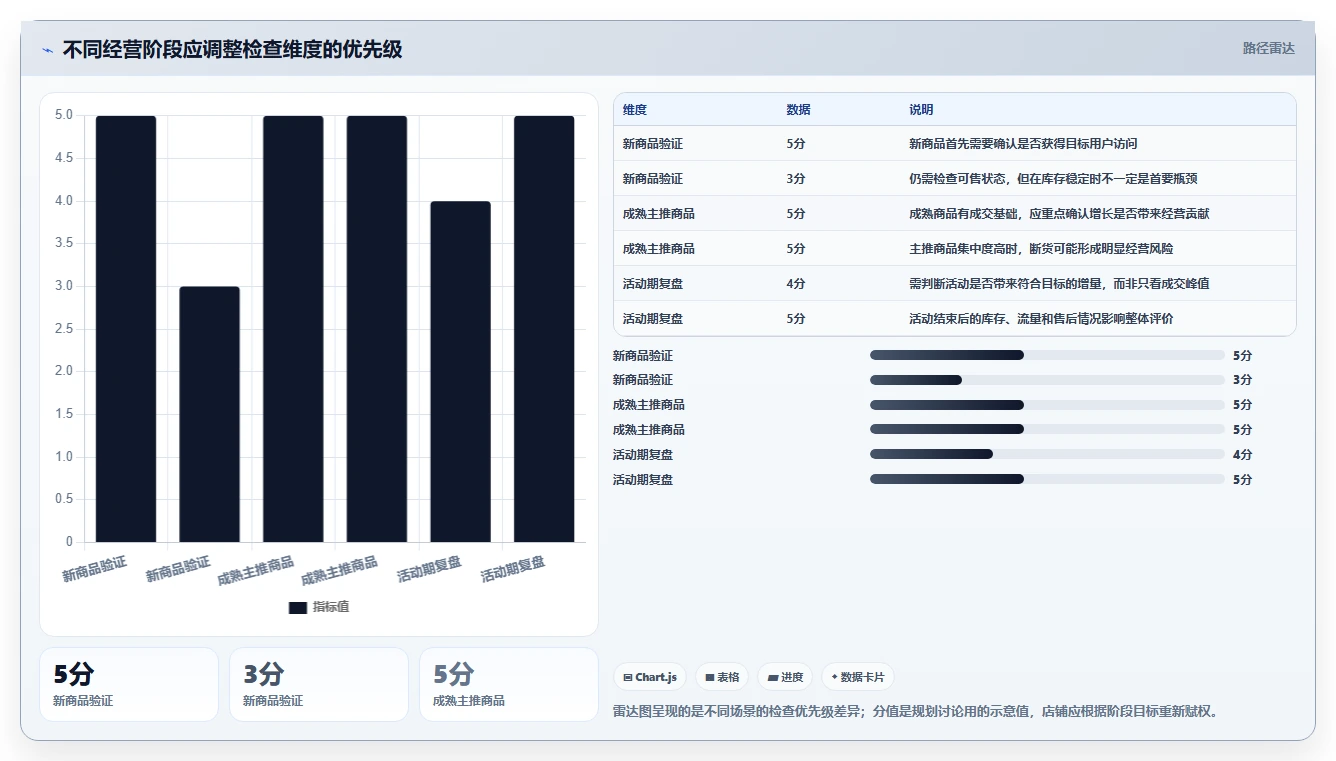Click the 新商品验证 chart bar reaching 5.0
Viewport: 1336px width, 761px height.
(x=126, y=329)
